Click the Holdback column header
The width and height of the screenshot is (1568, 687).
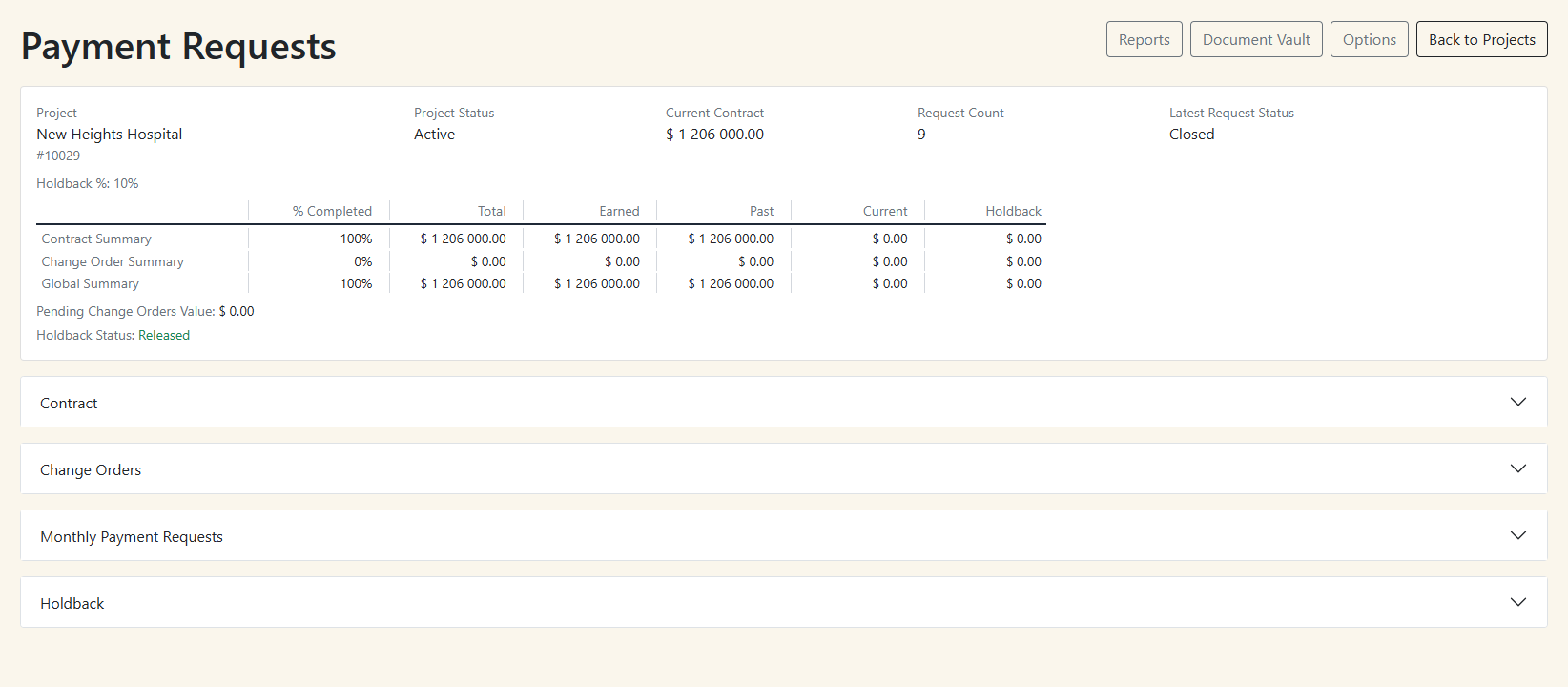[1013, 211]
